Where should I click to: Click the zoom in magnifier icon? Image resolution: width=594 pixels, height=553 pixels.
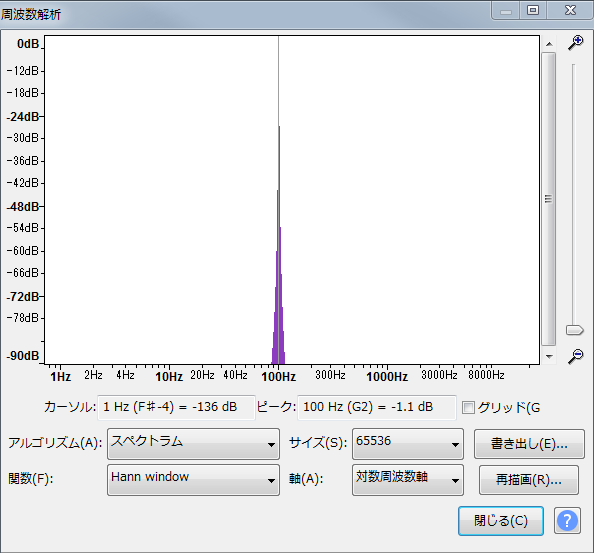coord(575,42)
